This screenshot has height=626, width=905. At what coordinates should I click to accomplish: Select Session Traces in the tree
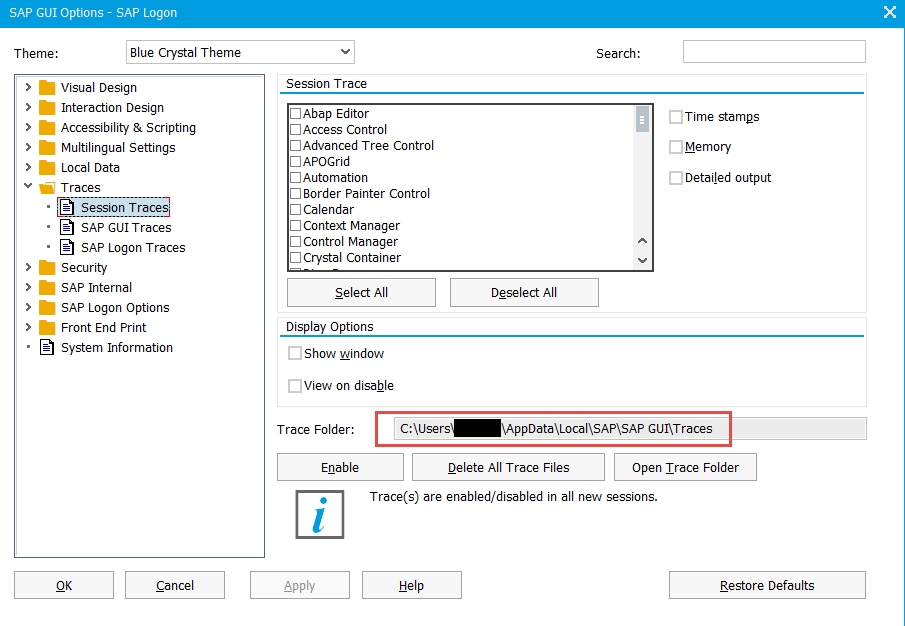point(125,208)
